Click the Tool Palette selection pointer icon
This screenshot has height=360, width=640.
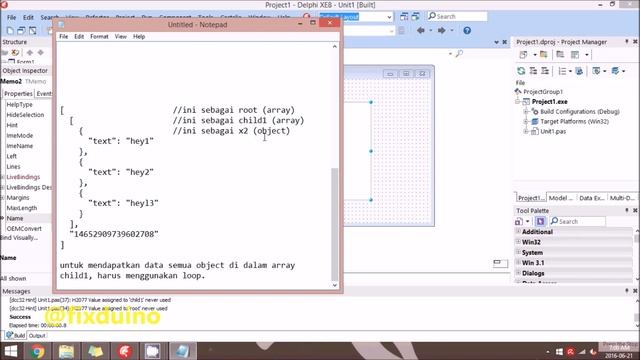[540, 221]
